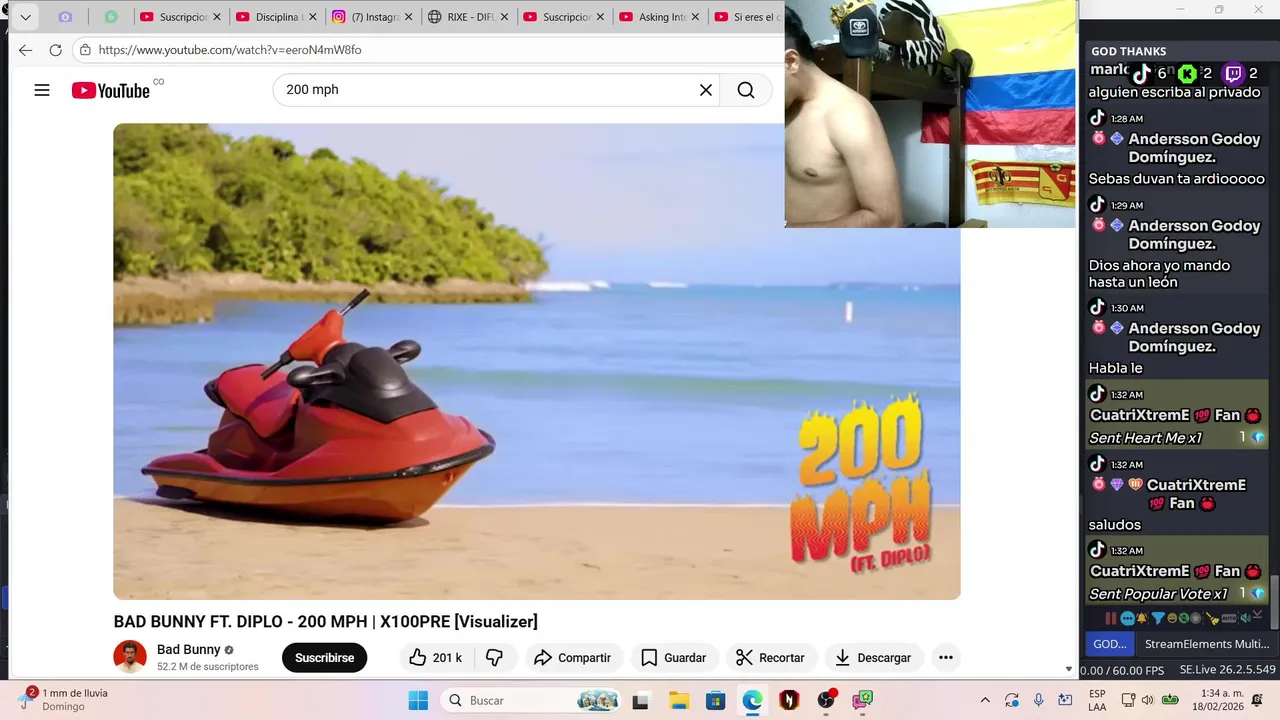This screenshot has width=1280, height=720.
Task: Focus the browser address bar URL
Action: coord(230,50)
